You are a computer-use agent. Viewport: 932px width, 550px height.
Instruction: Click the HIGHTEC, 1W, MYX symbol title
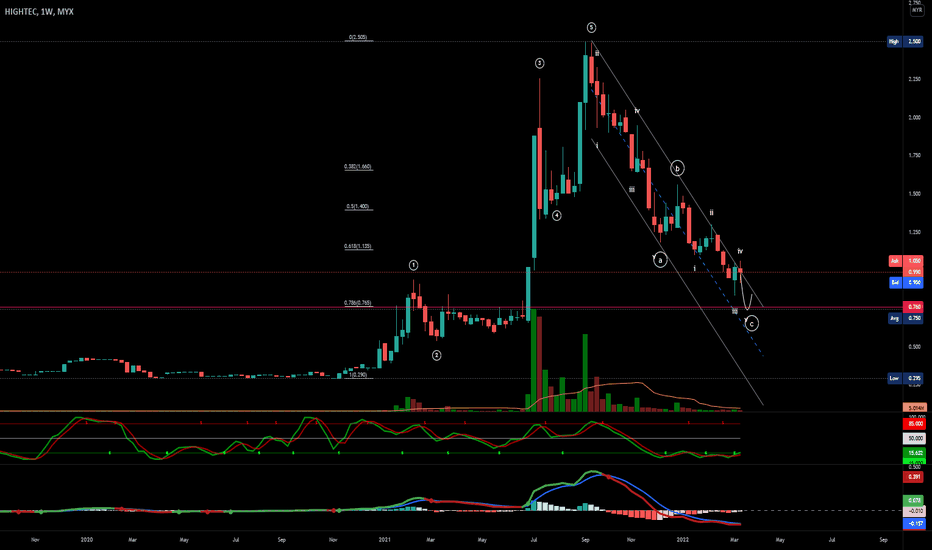39,11
